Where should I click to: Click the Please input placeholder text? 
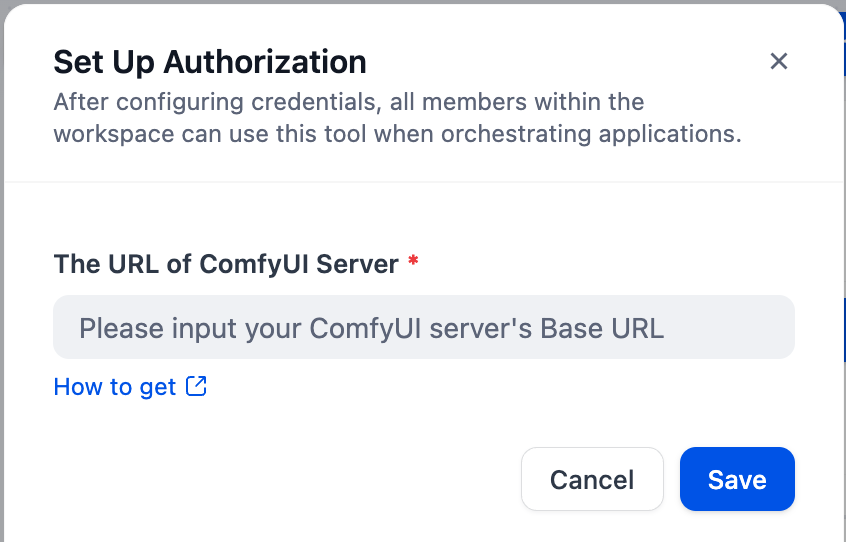(371, 328)
